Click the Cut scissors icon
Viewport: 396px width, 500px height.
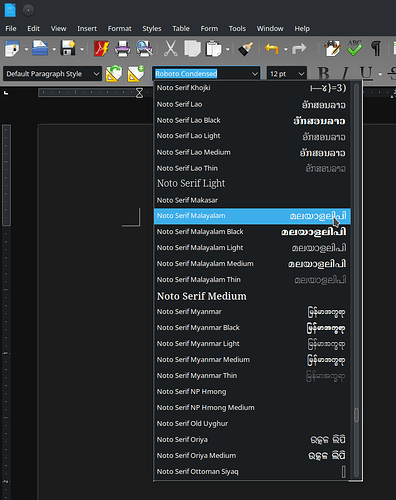[171, 49]
